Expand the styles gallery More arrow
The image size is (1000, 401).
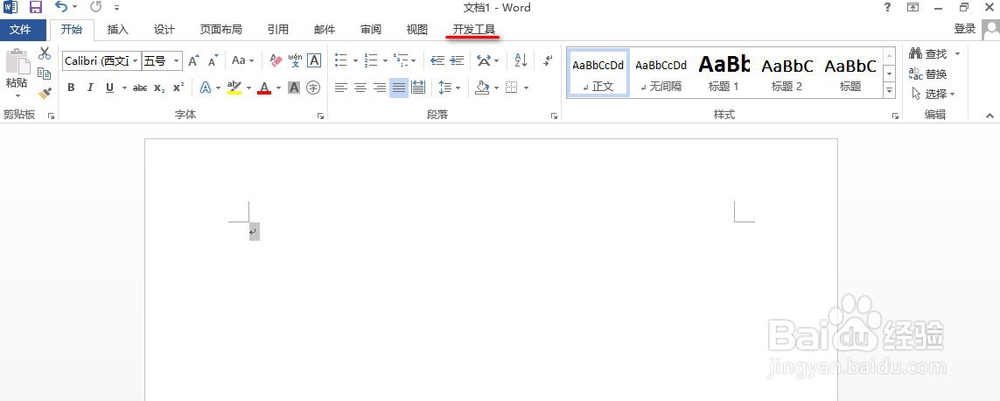click(890, 91)
